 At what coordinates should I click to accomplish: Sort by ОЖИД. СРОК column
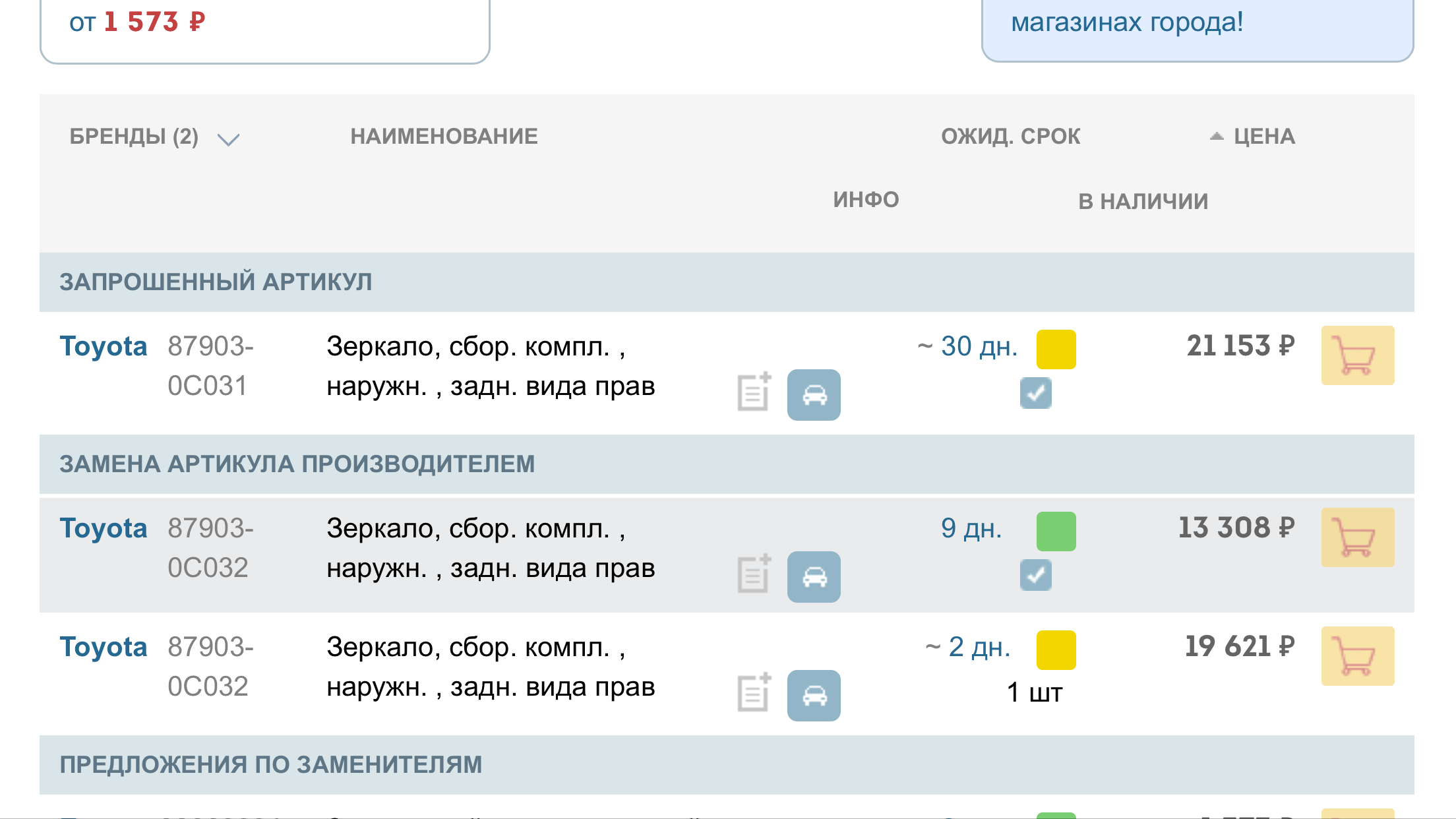coord(1010,136)
